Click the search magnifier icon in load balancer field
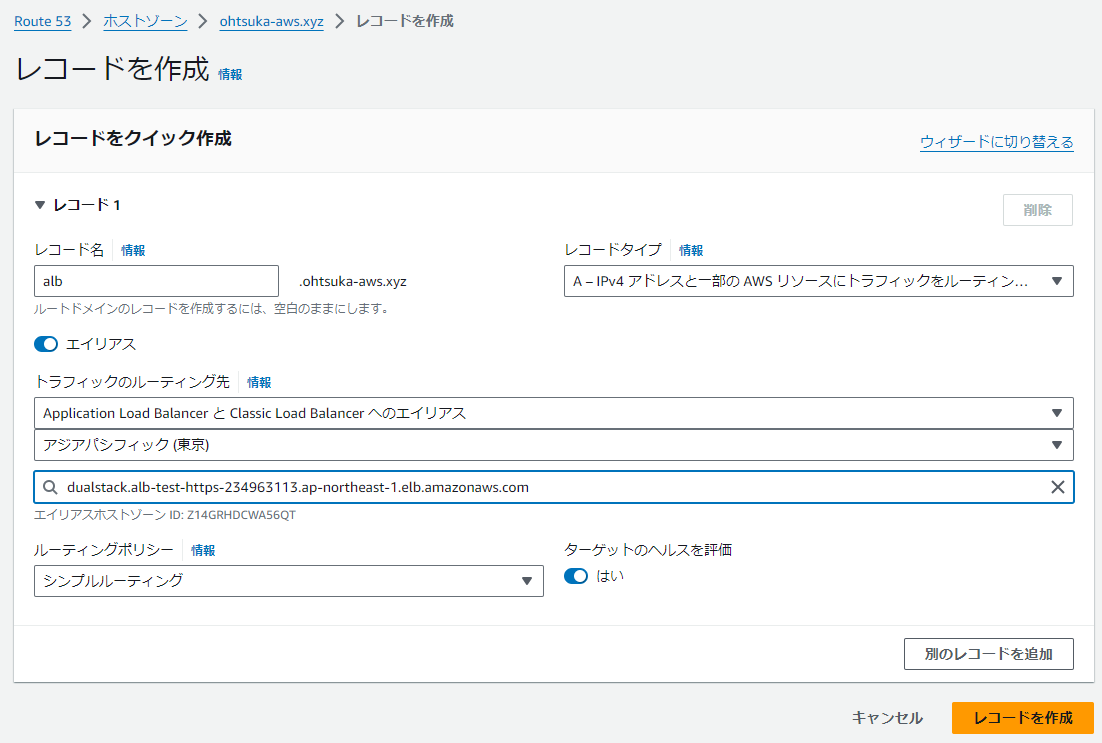 50,487
